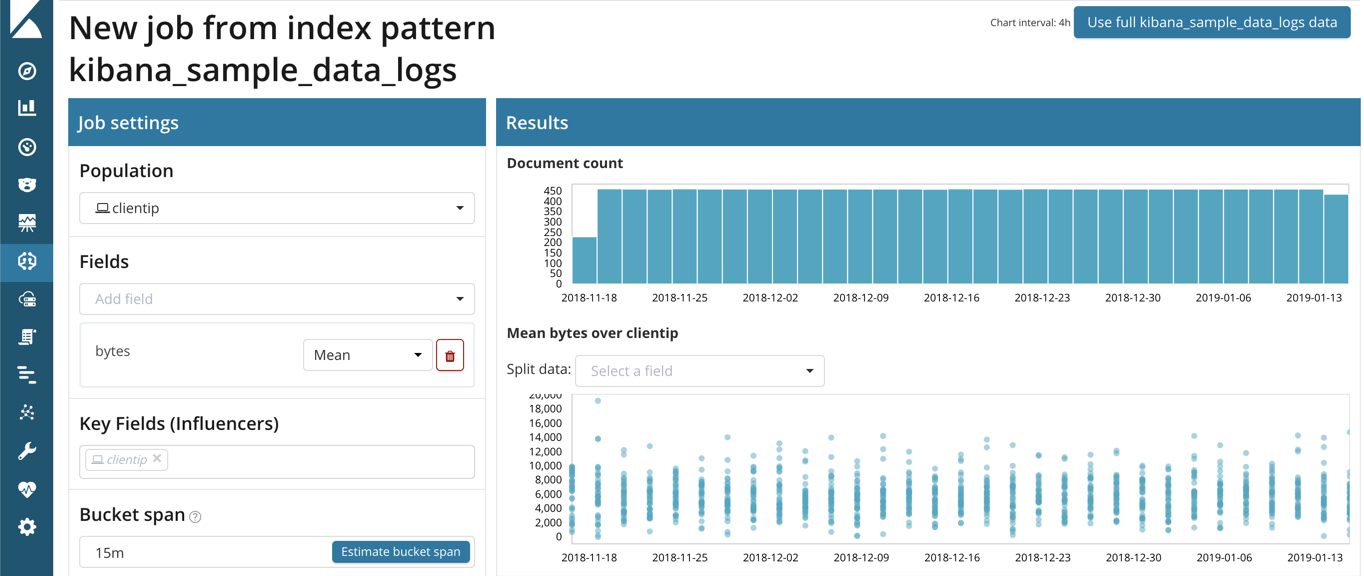Open Split data field selector
This screenshot has height=576, width=1364.
click(699, 371)
